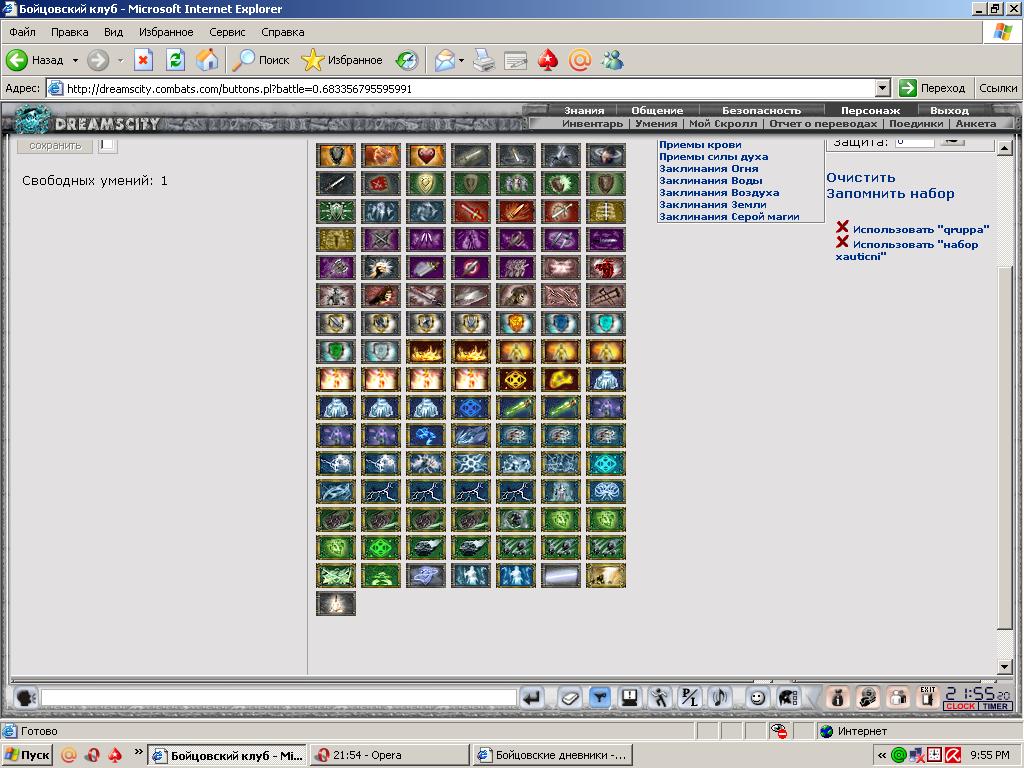Expand hidden system tray icons arrow
Image resolution: width=1024 pixels, height=768 pixels.
tap(882, 756)
